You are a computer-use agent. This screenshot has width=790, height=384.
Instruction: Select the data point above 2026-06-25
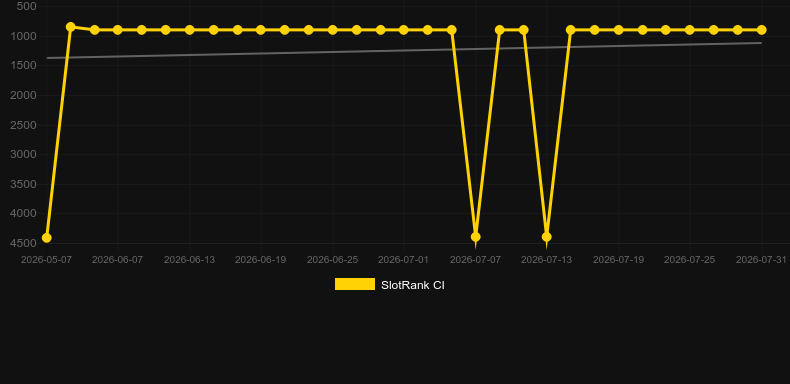pyautogui.click(x=333, y=30)
